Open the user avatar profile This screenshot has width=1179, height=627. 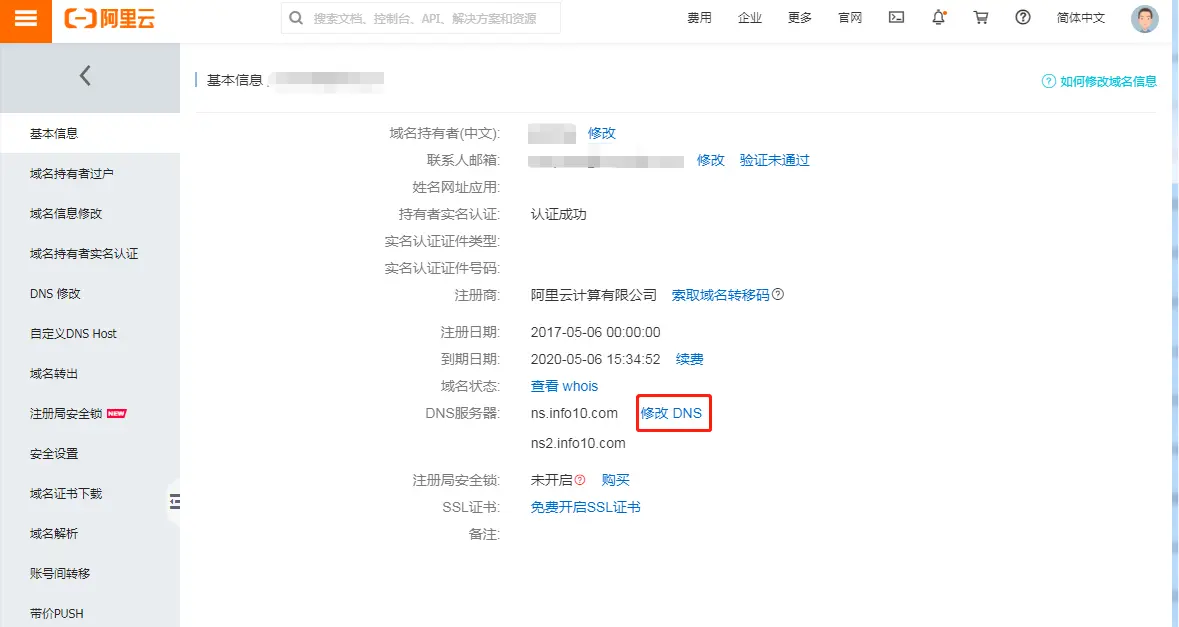pos(1144,18)
